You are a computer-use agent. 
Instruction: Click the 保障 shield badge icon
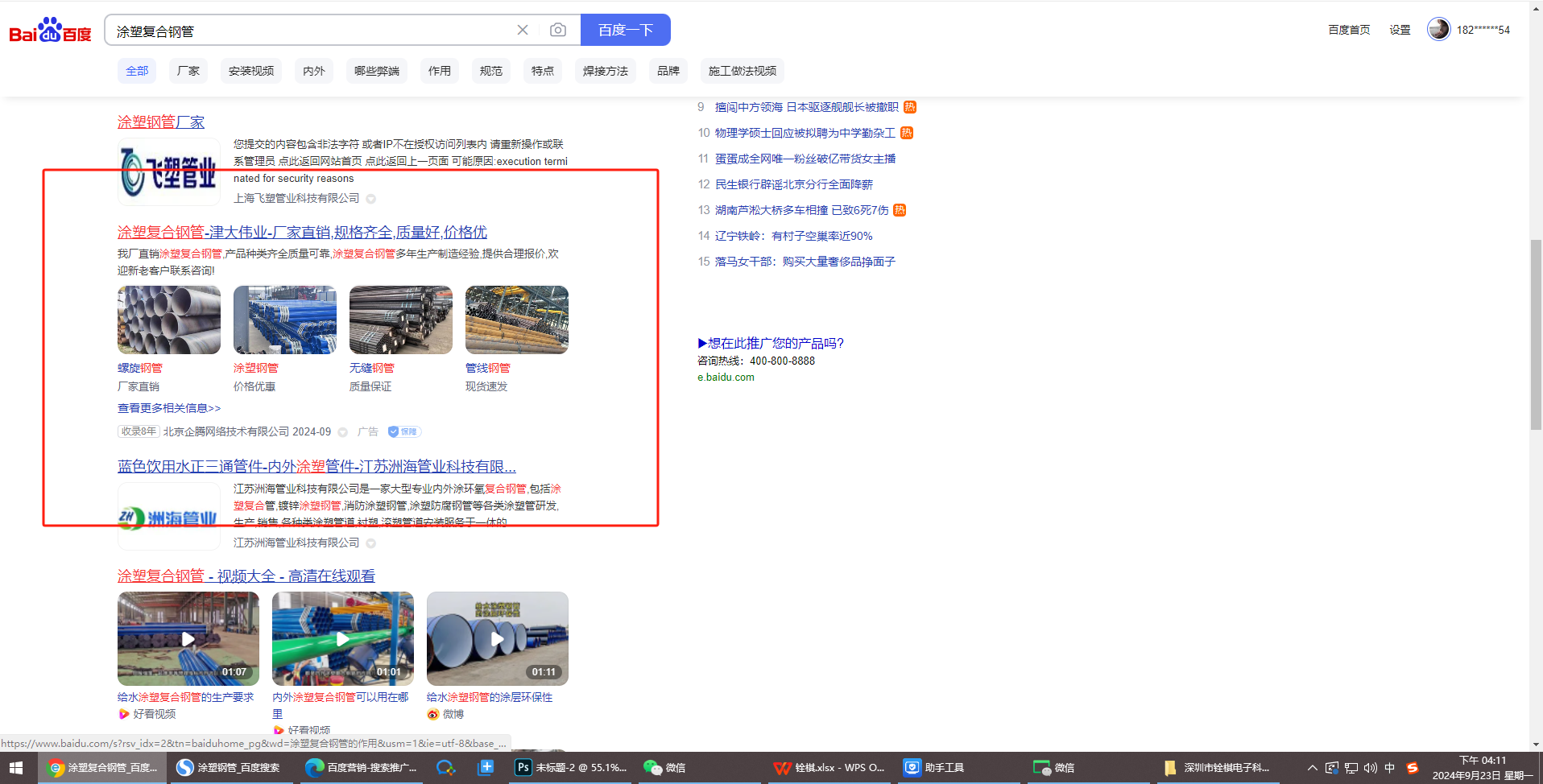404,431
